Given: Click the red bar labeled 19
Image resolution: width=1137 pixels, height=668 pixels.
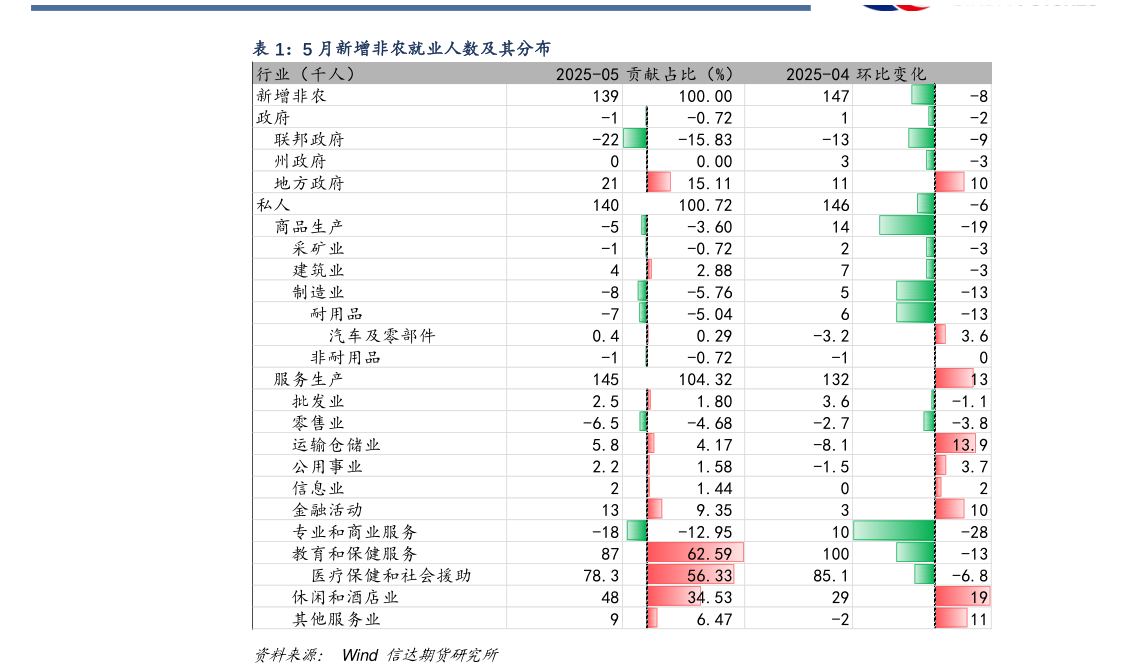Looking at the screenshot, I should pos(962,597).
